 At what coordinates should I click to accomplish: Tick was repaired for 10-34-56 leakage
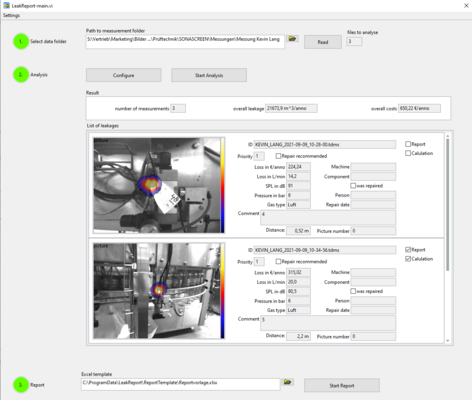(353, 291)
